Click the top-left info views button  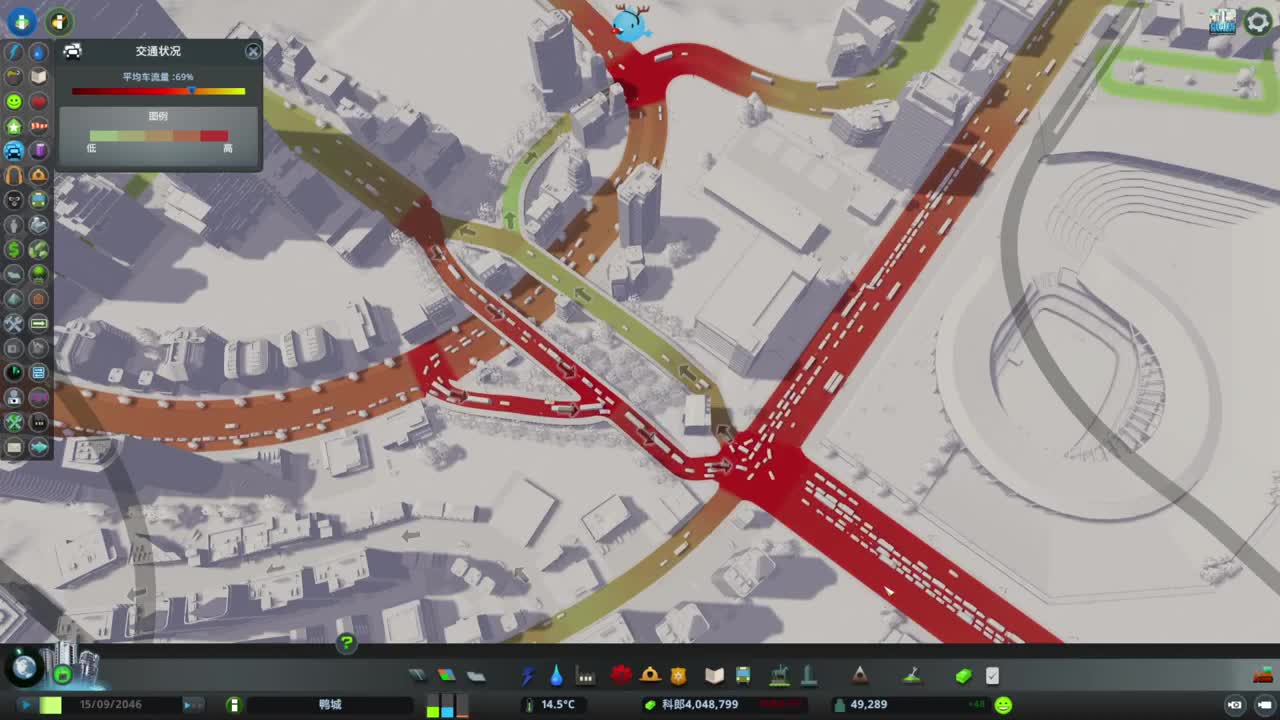coord(21,21)
